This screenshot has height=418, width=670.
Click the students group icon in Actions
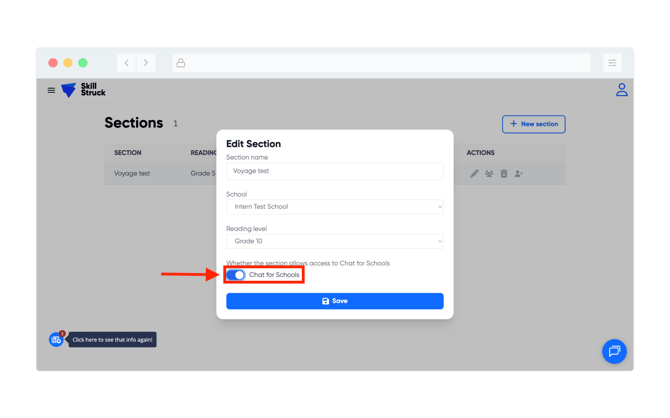tap(489, 174)
